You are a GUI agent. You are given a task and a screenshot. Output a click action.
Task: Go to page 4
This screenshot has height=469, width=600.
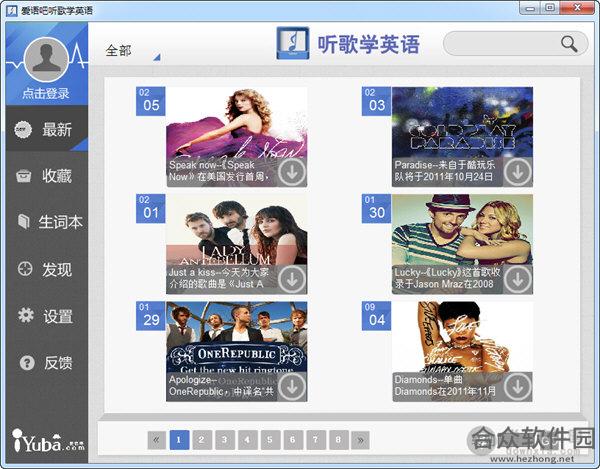[247, 440]
